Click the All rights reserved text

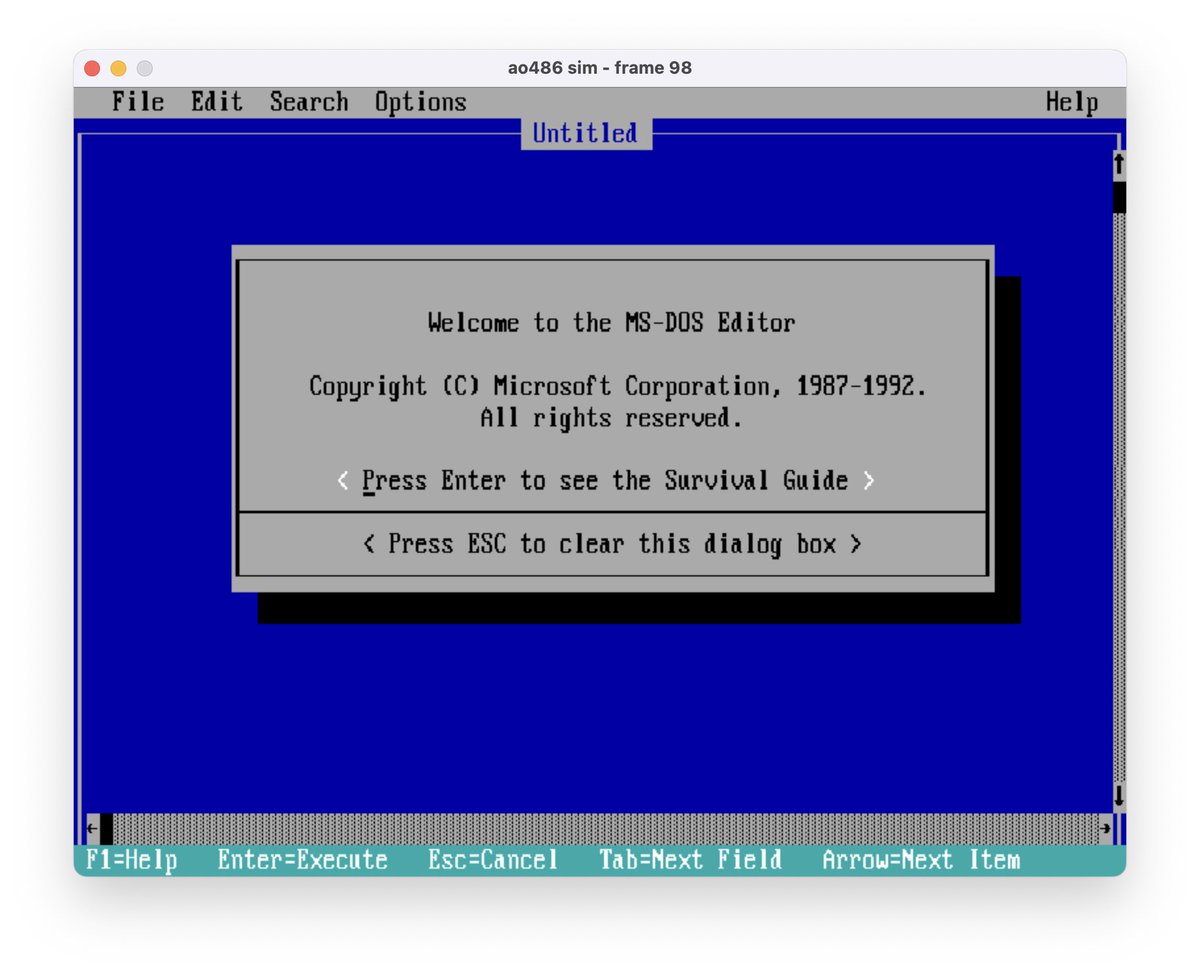point(612,418)
